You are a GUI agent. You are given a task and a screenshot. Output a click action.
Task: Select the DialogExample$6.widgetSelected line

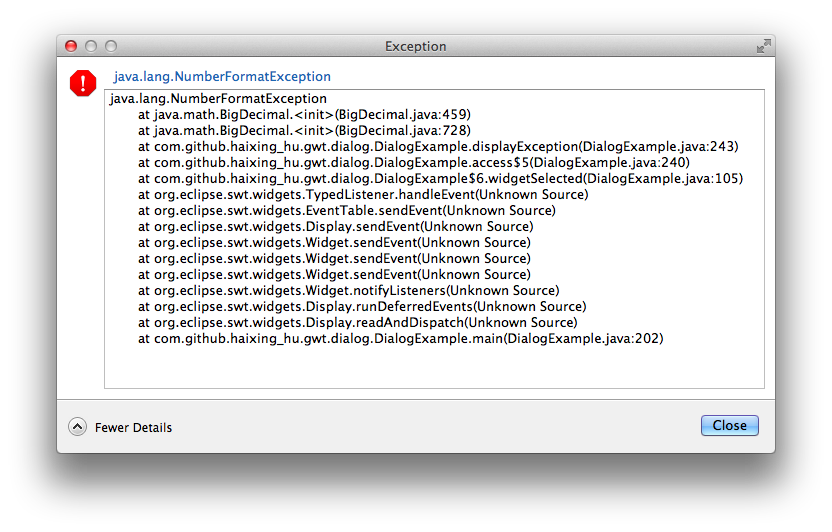440,178
